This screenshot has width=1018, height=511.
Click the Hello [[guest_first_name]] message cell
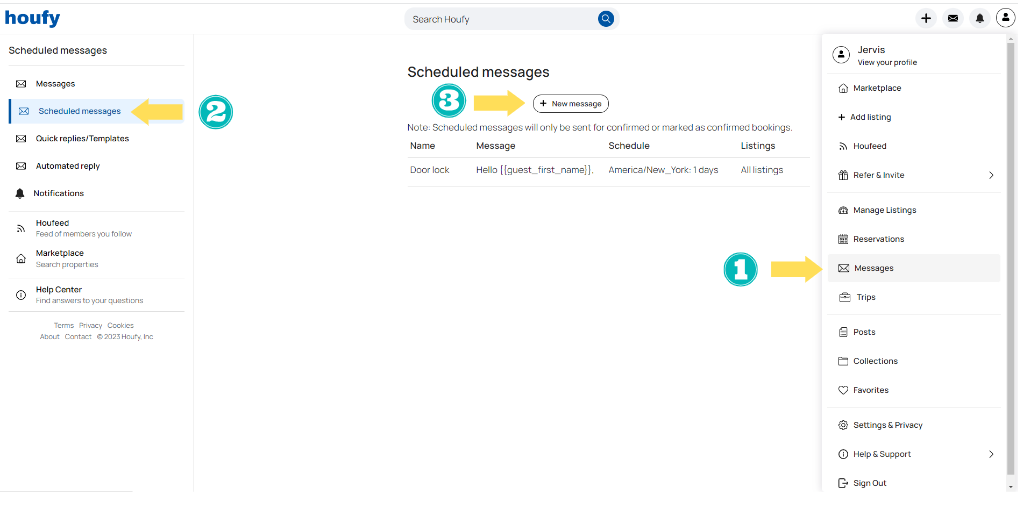point(535,170)
